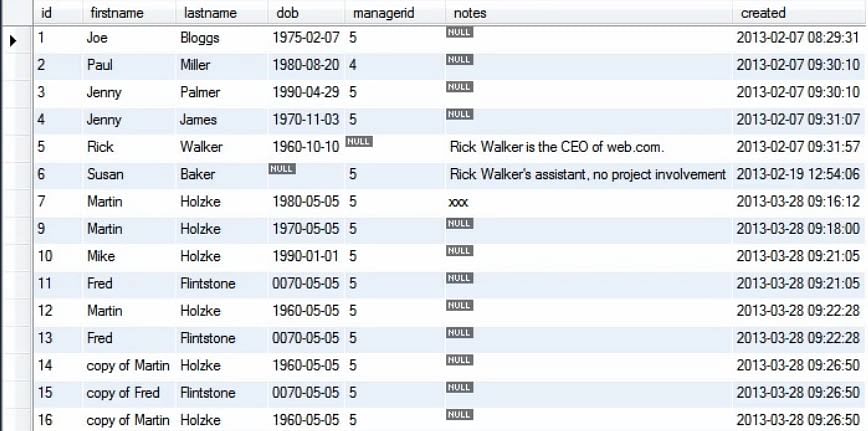This screenshot has width=868, height=431.
Task: Click the dob value 1980-05-05
Action: (x=306, y=201)
